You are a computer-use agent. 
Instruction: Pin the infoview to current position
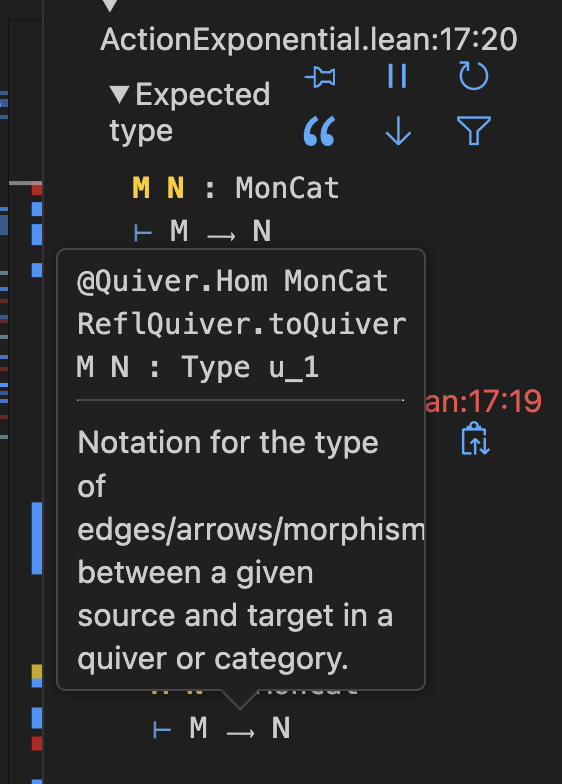click(320, 78)
